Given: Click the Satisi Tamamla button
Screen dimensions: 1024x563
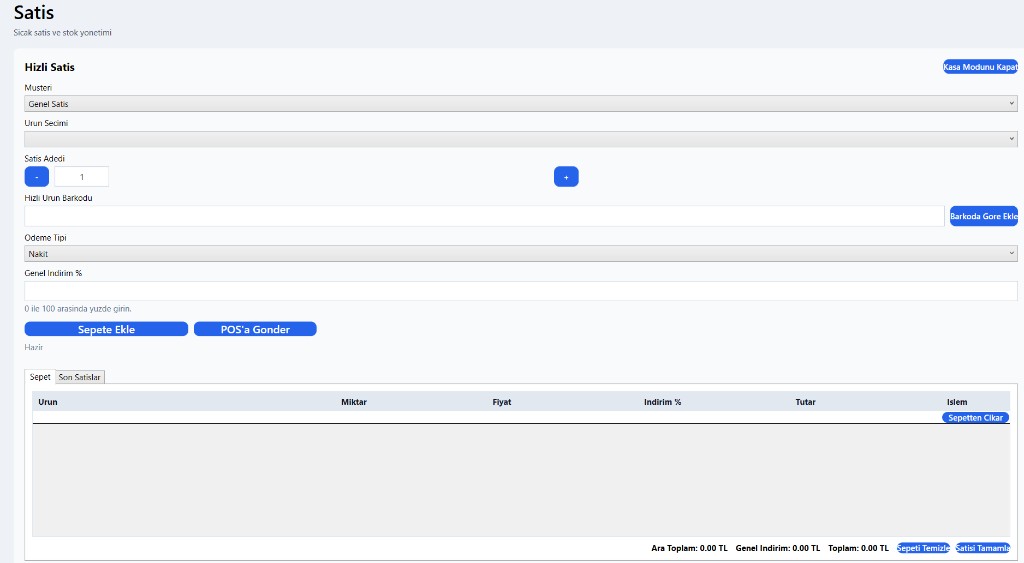Looking at the screenshot, I should coord(982,548).
